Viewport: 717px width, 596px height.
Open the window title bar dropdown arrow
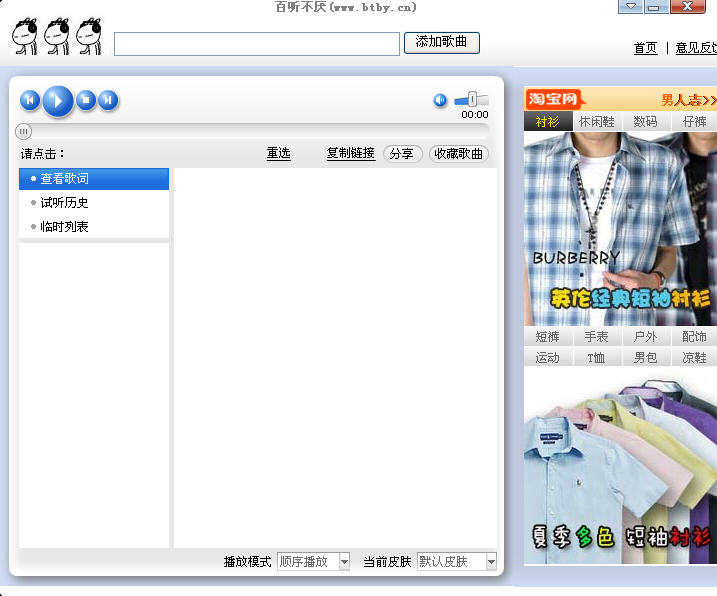pyautogui.click(x=629, y=7)
